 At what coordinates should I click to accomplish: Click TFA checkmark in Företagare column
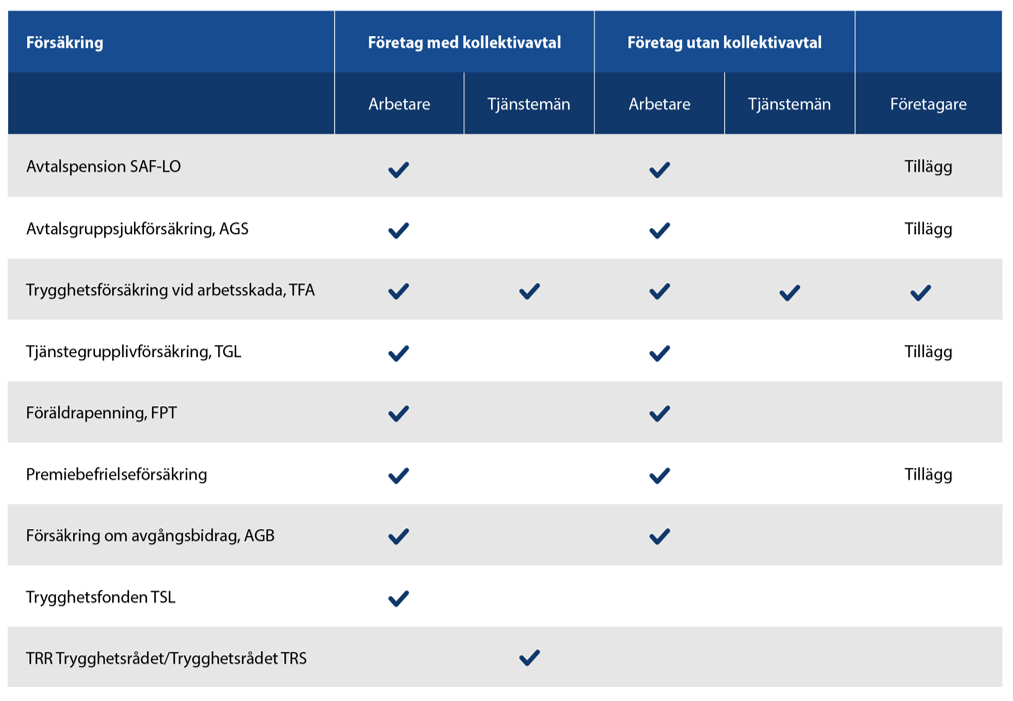point(921,292)
